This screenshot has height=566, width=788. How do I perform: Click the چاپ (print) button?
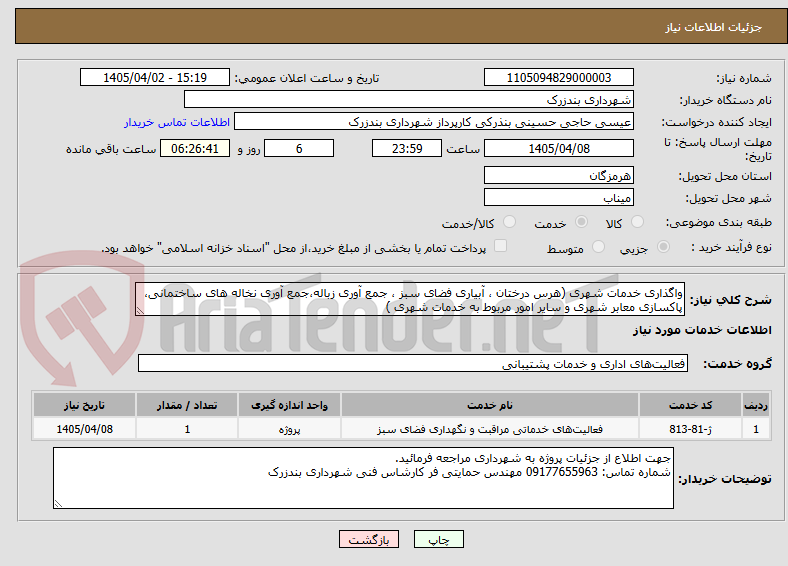click(x=438, y=539)
